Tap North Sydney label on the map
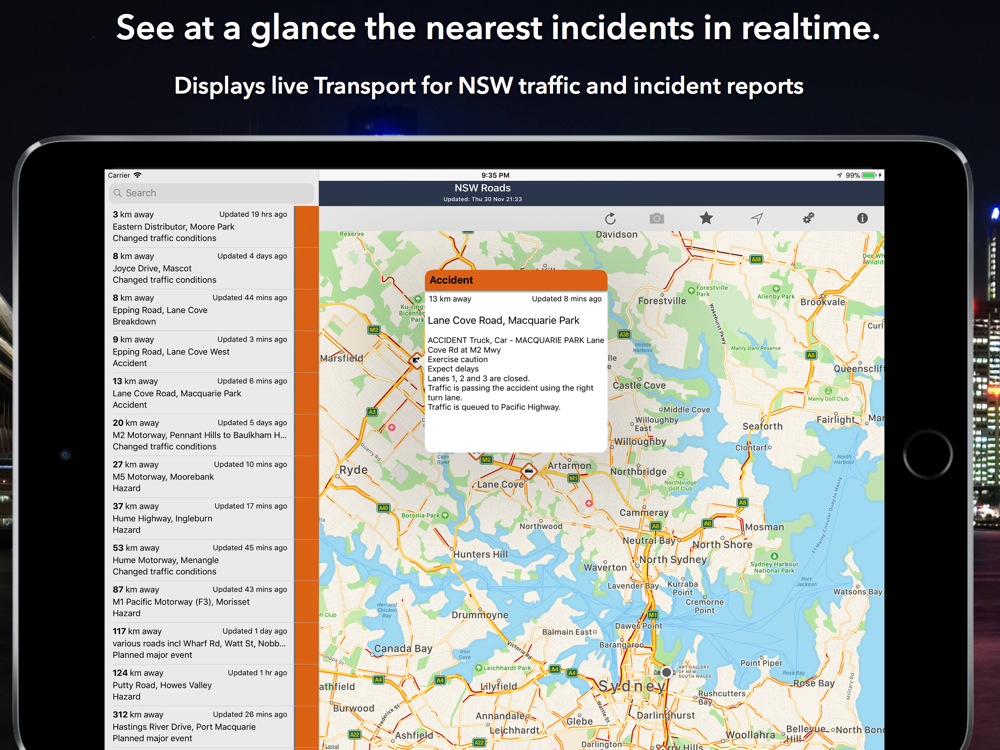 pyautogui.click(x=673, y=559)
